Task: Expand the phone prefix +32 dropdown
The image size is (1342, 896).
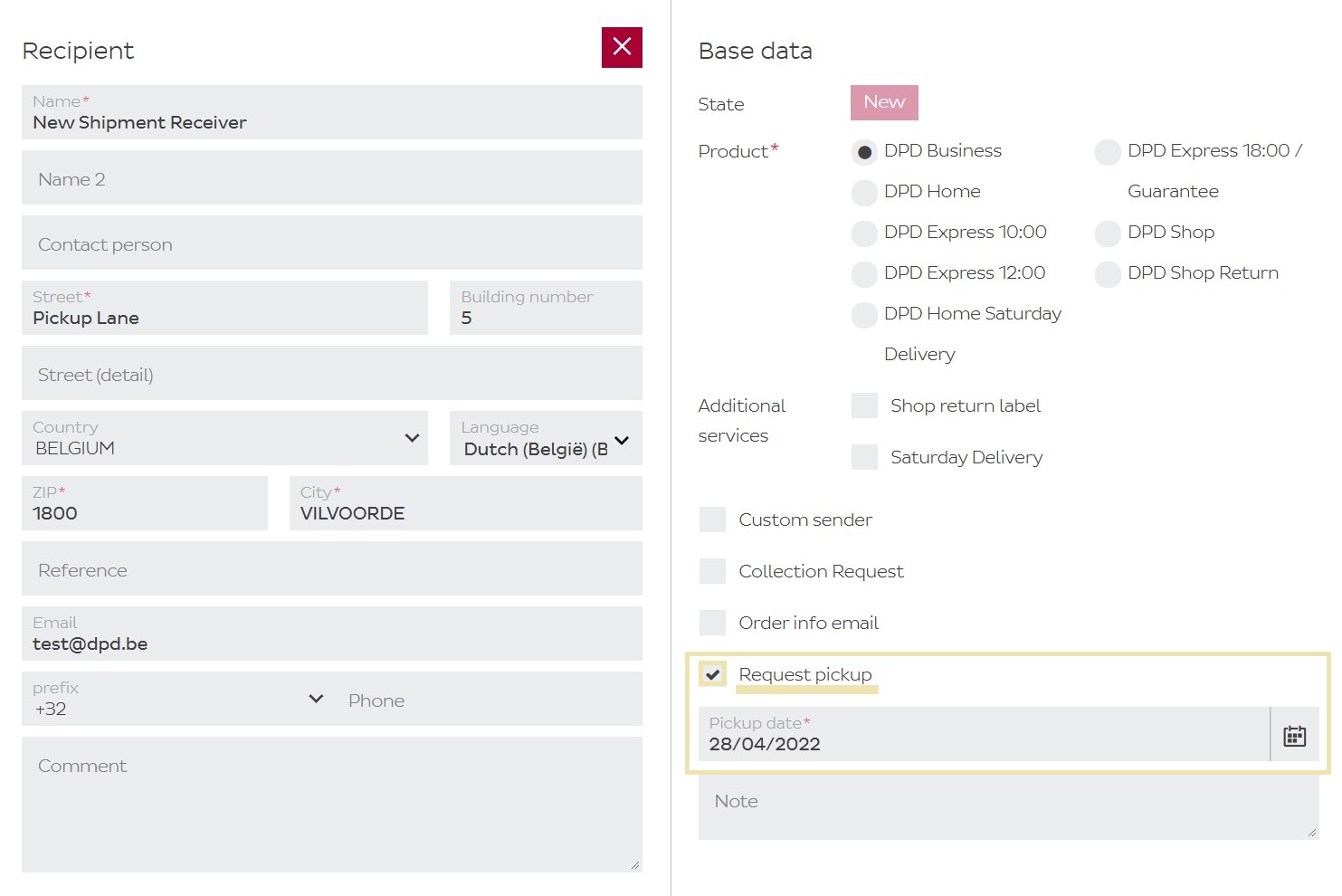Action: tap(178, 699)
